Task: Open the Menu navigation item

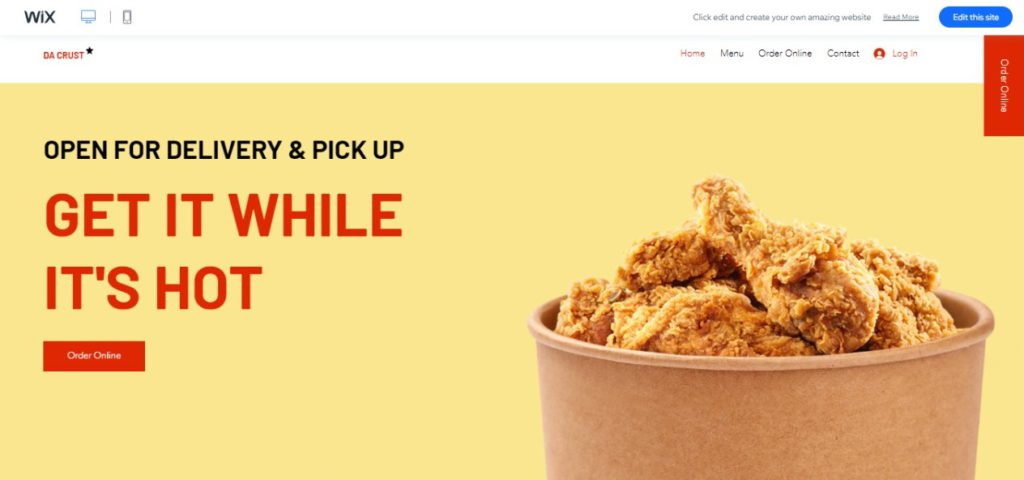Action: [731, 54]
